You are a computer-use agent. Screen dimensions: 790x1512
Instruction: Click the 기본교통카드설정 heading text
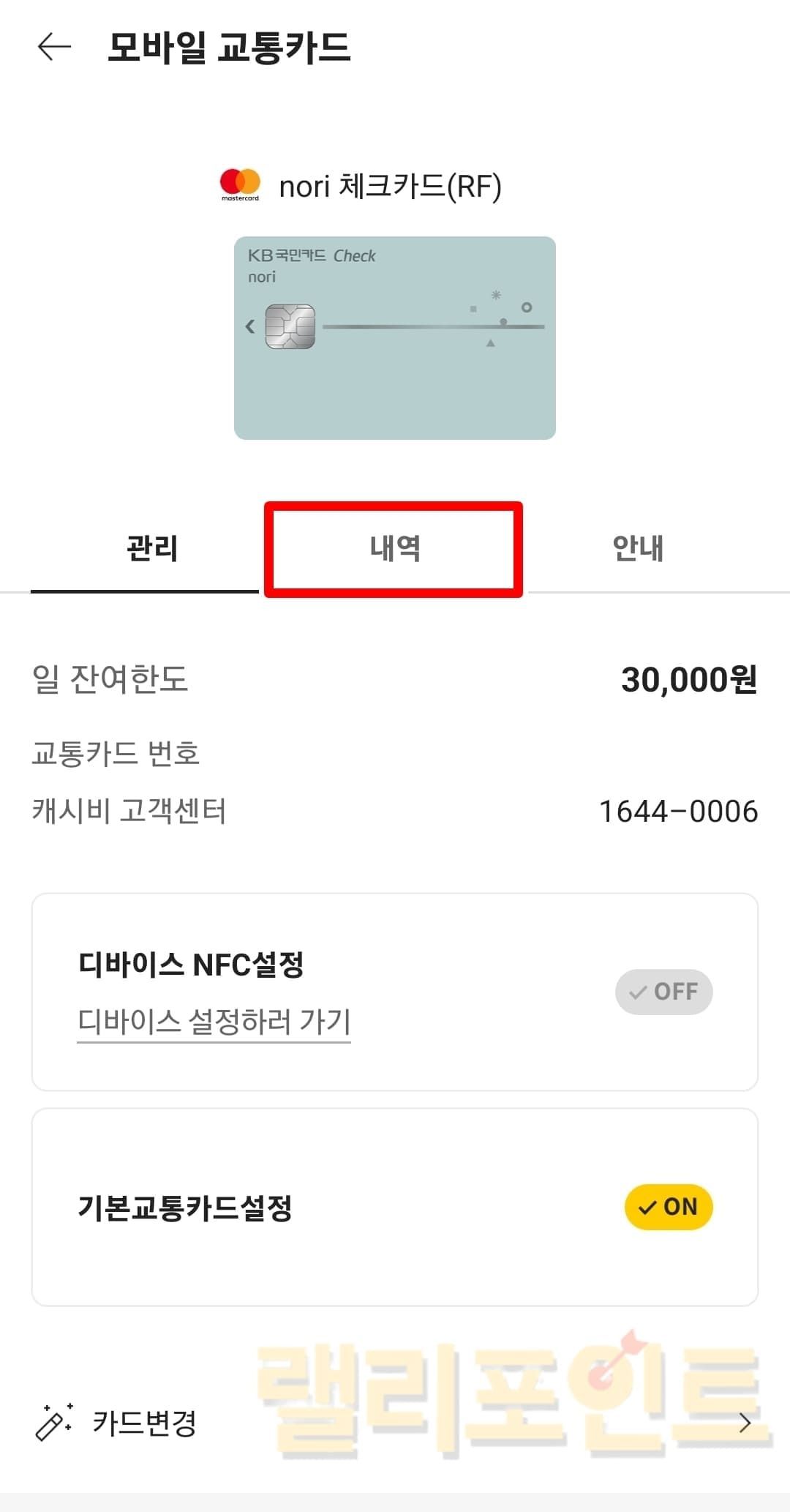[185, 1208]
